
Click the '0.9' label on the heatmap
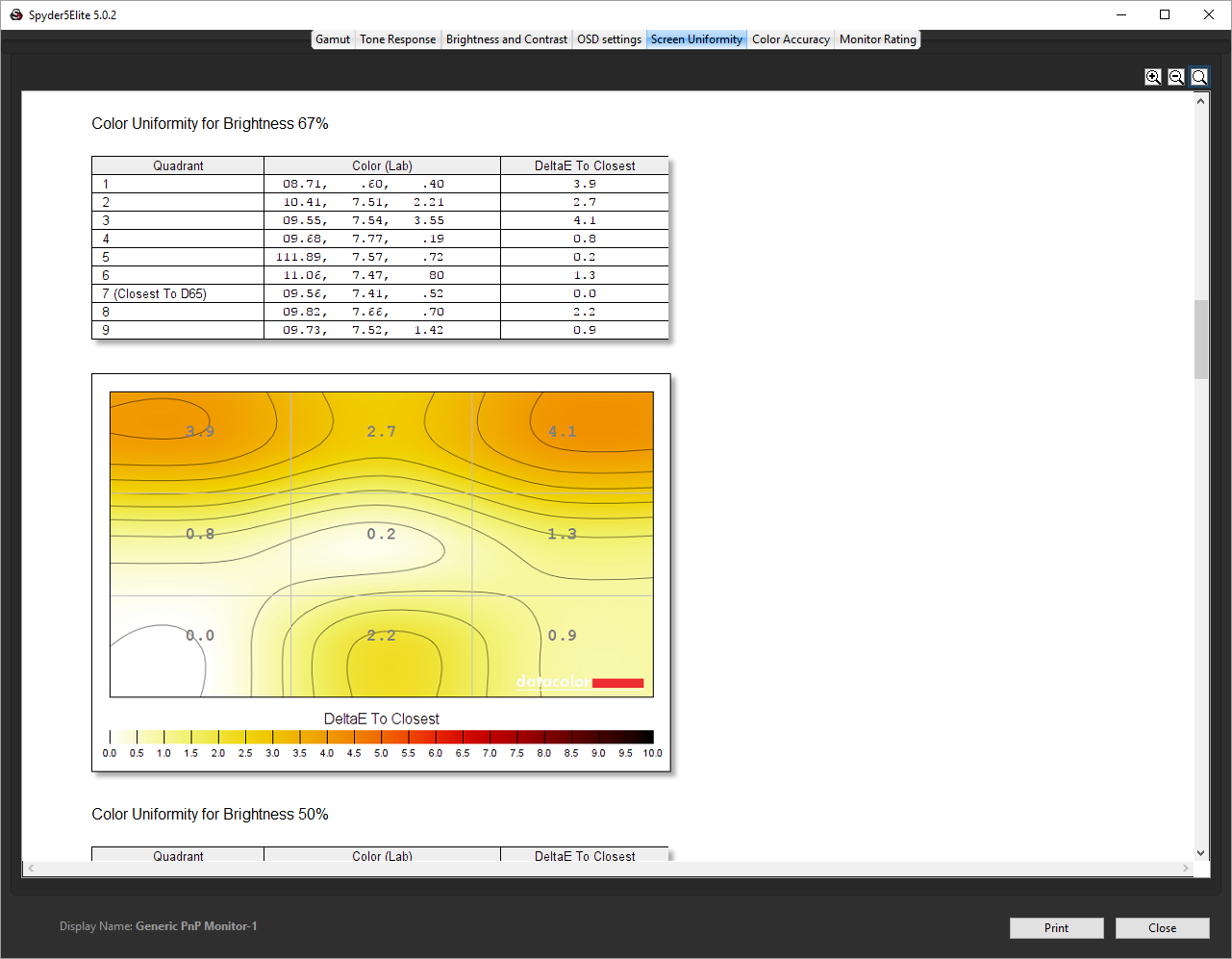(563, 636)
